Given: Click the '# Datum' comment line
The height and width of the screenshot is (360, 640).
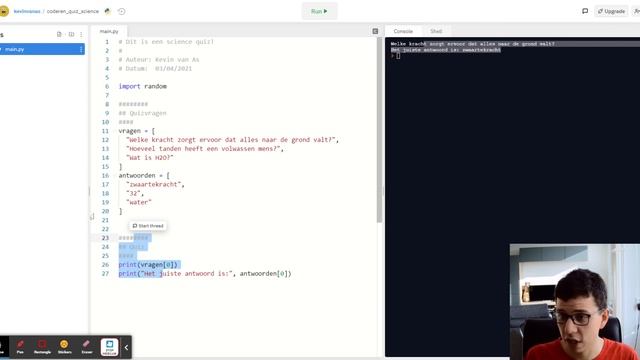Looking at the screenshot, I should tap(155, 69).
